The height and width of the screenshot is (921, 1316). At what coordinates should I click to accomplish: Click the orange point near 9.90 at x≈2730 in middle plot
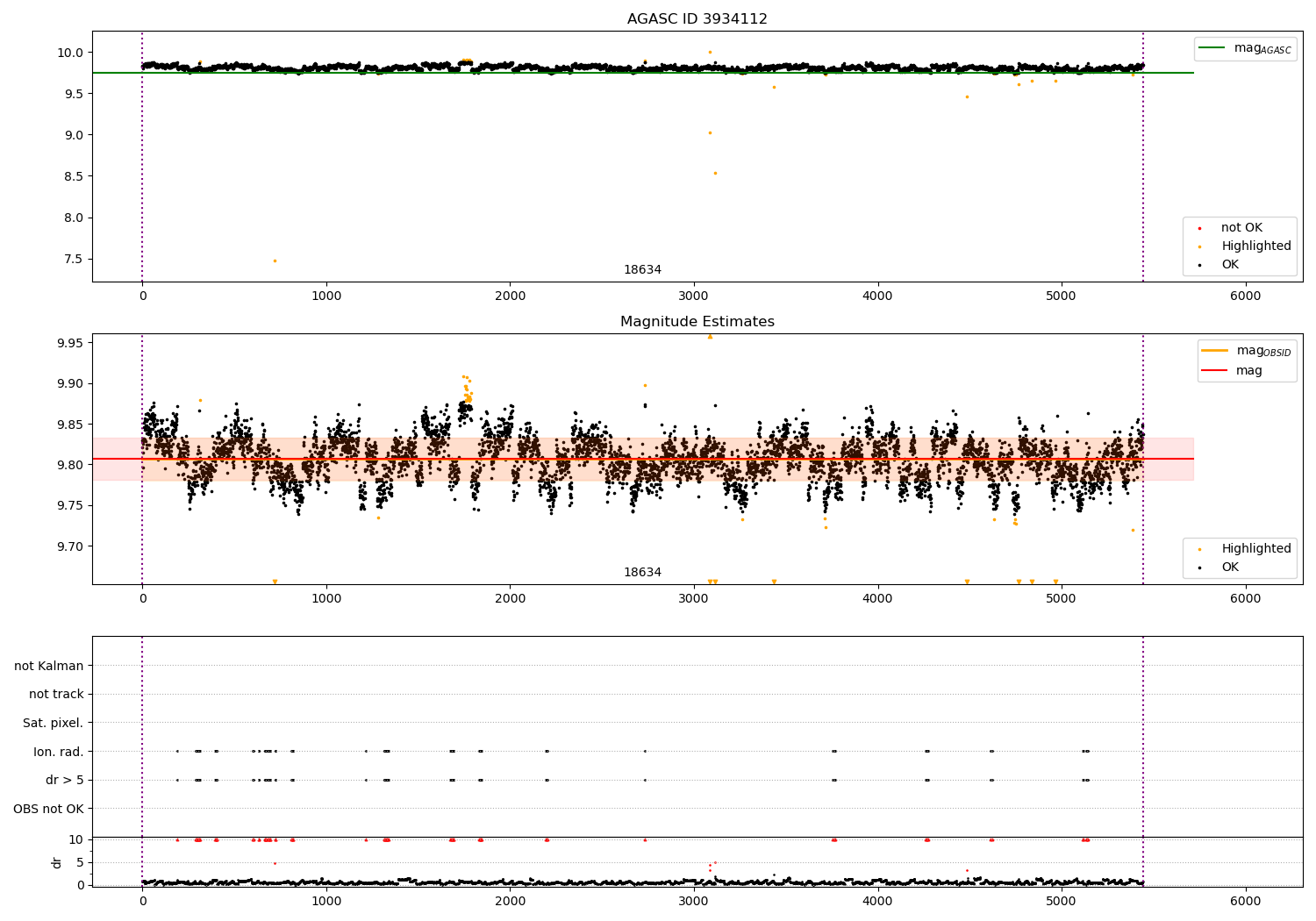[645, 385]
